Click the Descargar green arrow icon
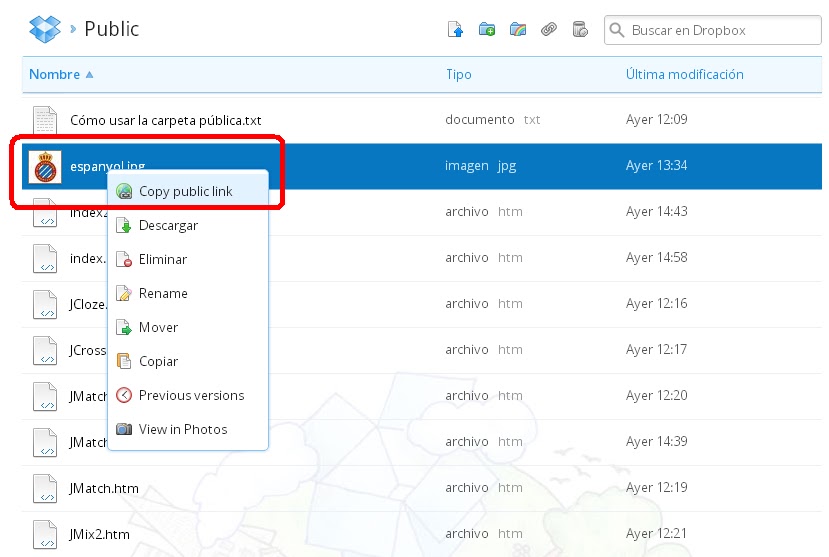The width and height of the screenshot is (829, 557). 124,226
